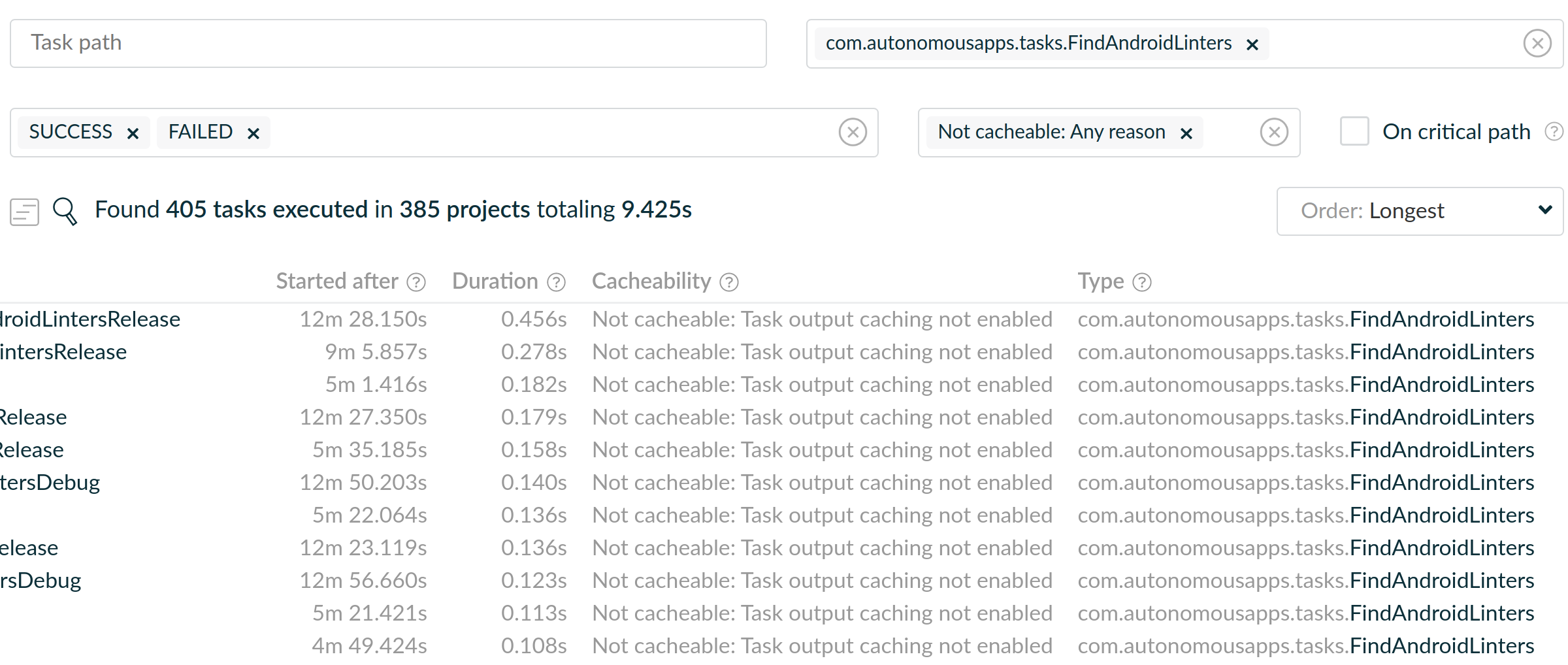The height and width of the screenshot is (665, 1568).
Task: Enable the On critical path checkbox
Action: (1354, 131)
